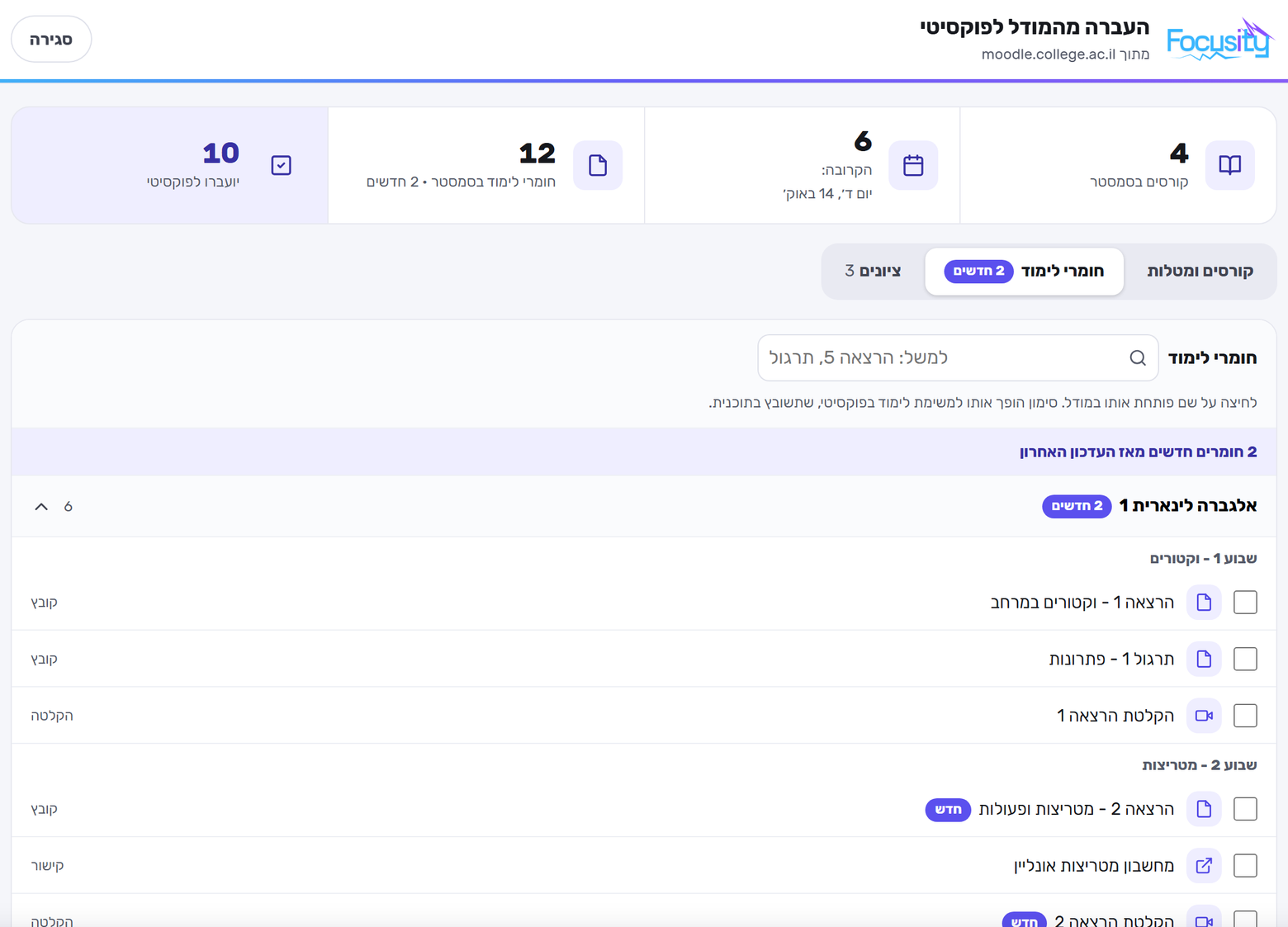Click the search magnifier icon

point(1138,357)
